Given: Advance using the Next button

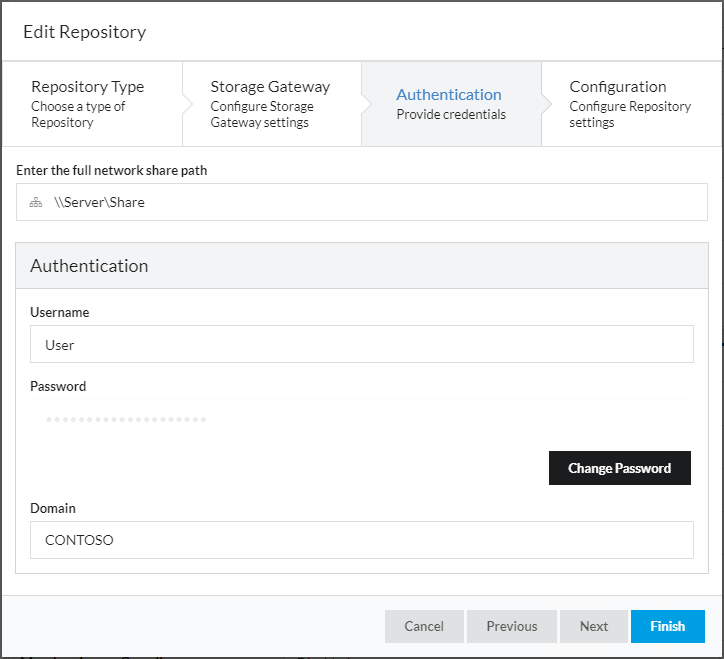Looking at the screenshot, I should (x=594, y=626).
